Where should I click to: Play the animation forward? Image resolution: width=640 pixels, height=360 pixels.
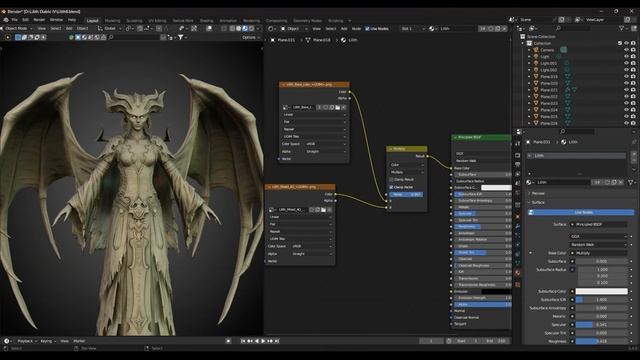point(263,341)
